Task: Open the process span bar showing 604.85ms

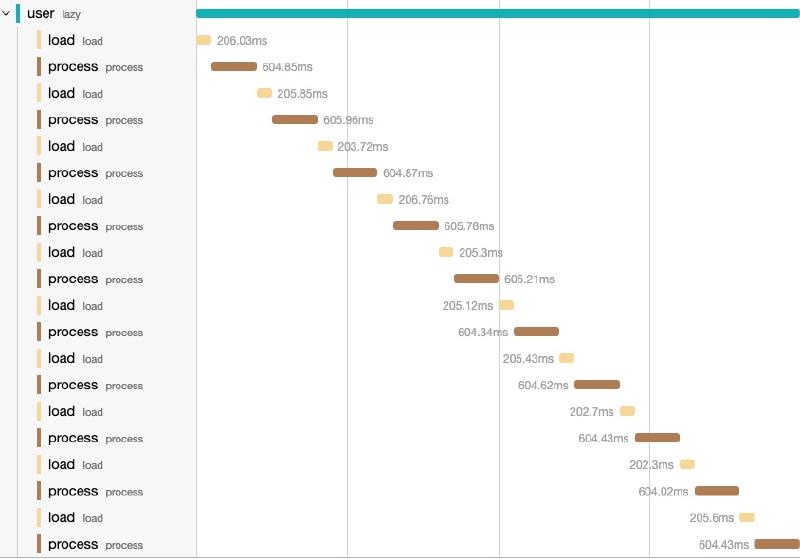Action: 234,67
